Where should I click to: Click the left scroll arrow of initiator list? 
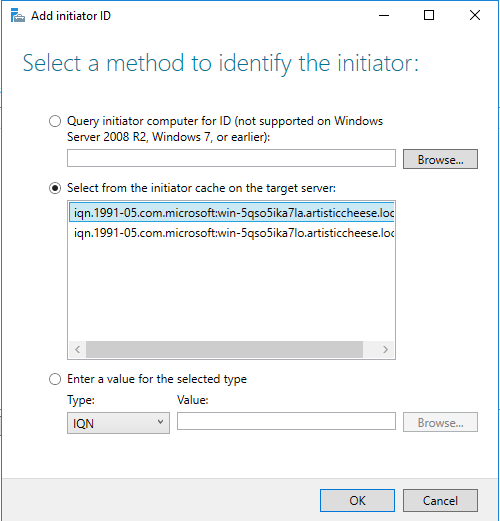tap(78, 349)
